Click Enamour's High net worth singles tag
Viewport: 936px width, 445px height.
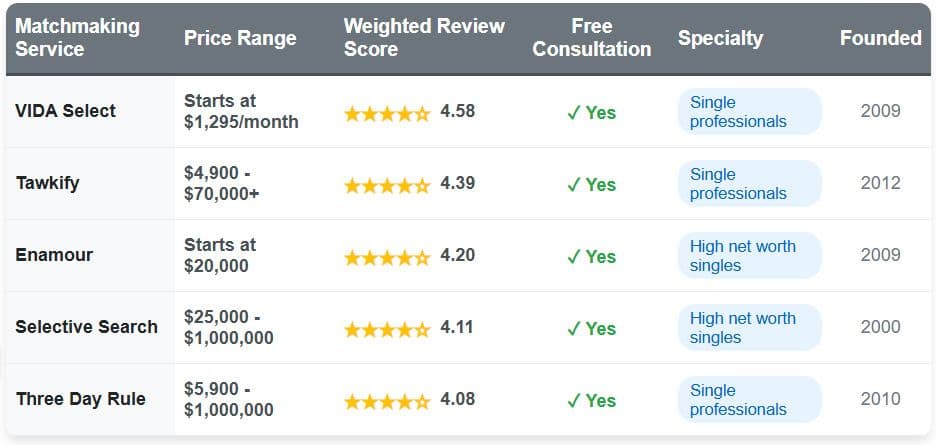click(x=748, y=256)
